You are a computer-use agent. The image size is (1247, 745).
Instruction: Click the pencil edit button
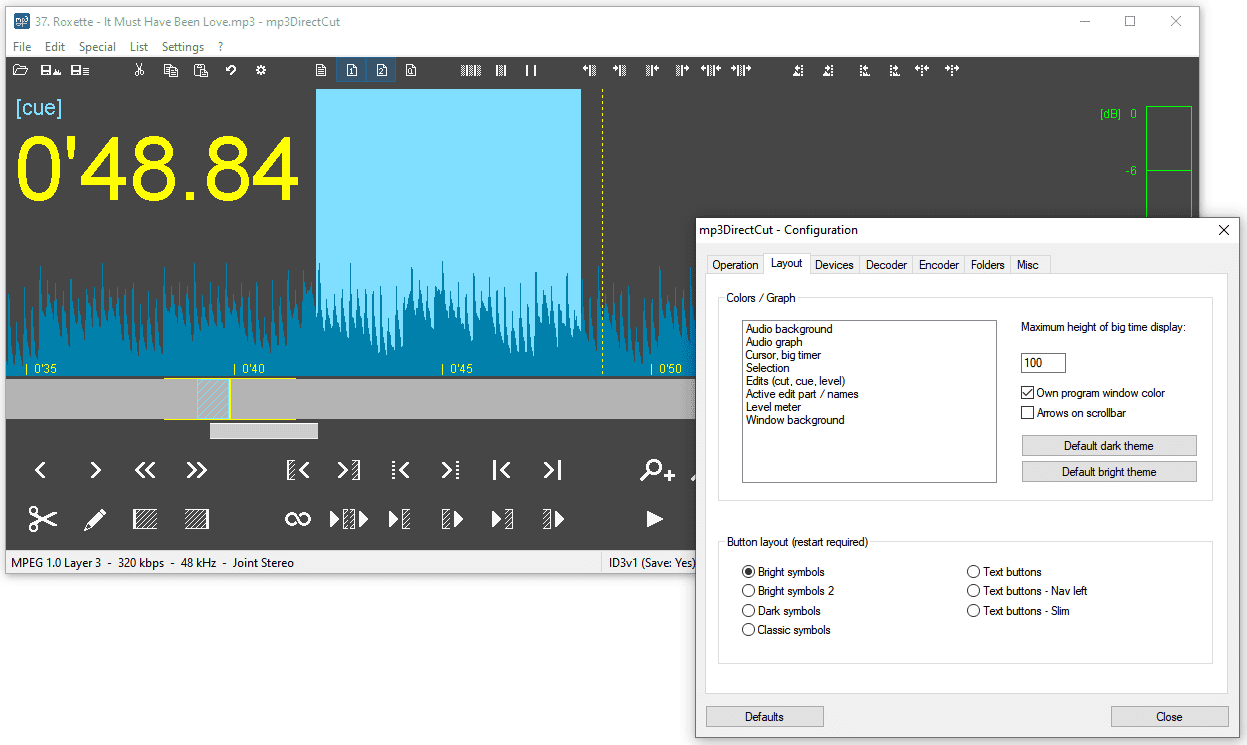tap(95, 519)
